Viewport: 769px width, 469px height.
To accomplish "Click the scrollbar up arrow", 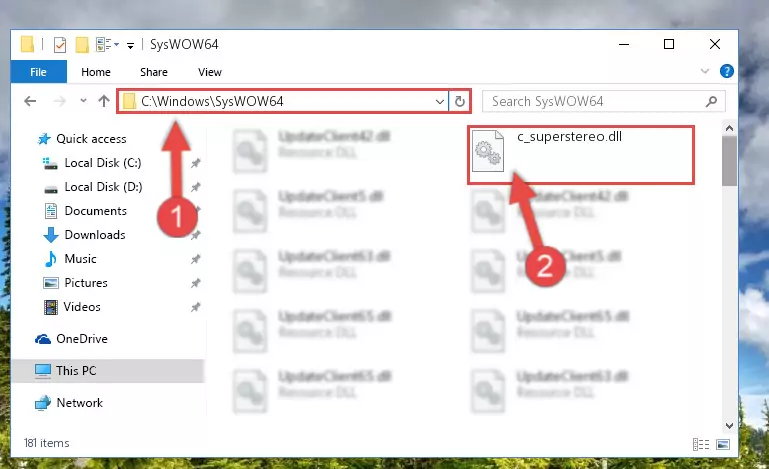I will click(x=729, y=129).
